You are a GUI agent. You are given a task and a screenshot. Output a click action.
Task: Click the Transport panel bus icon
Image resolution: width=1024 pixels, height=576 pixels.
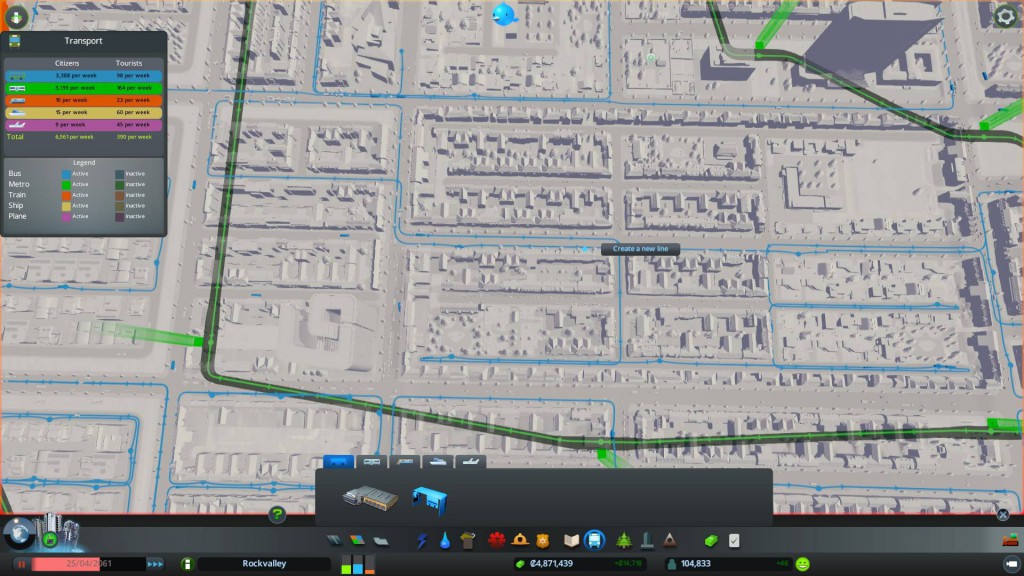(14, 41)
